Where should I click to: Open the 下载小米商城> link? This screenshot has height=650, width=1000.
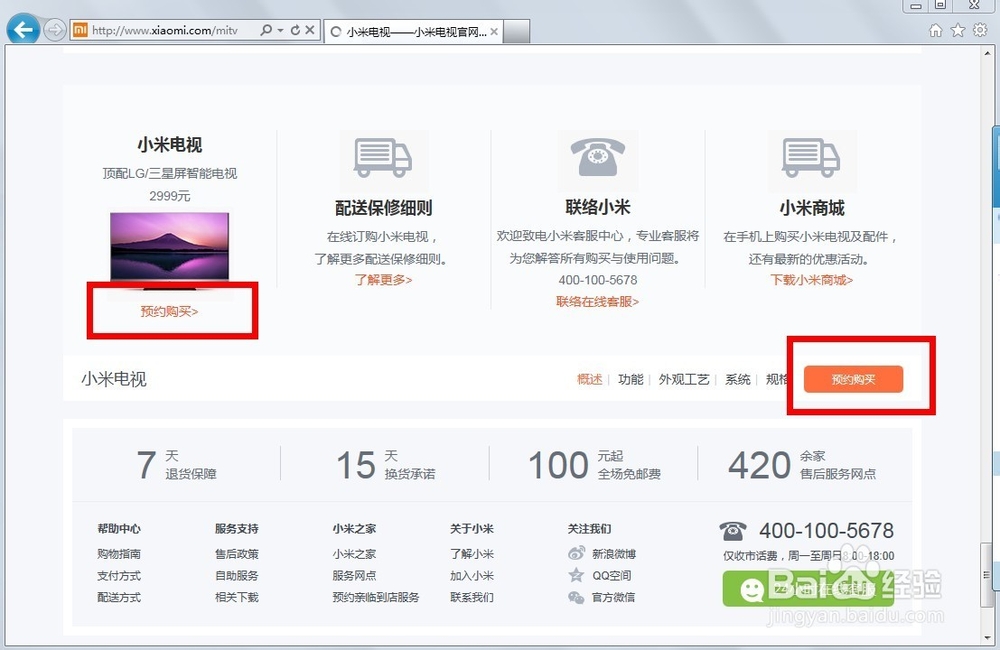point(812,279)
